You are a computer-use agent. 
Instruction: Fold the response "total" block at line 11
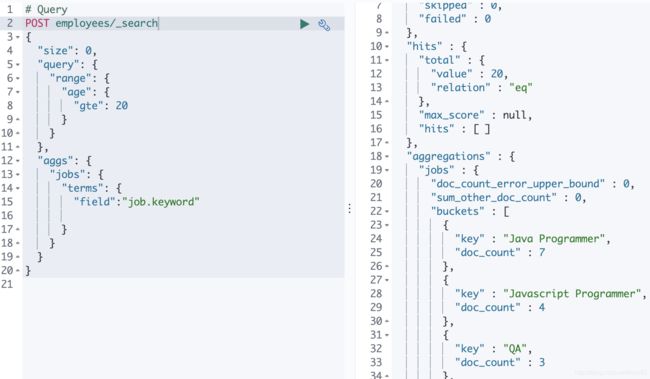[387, 60]
